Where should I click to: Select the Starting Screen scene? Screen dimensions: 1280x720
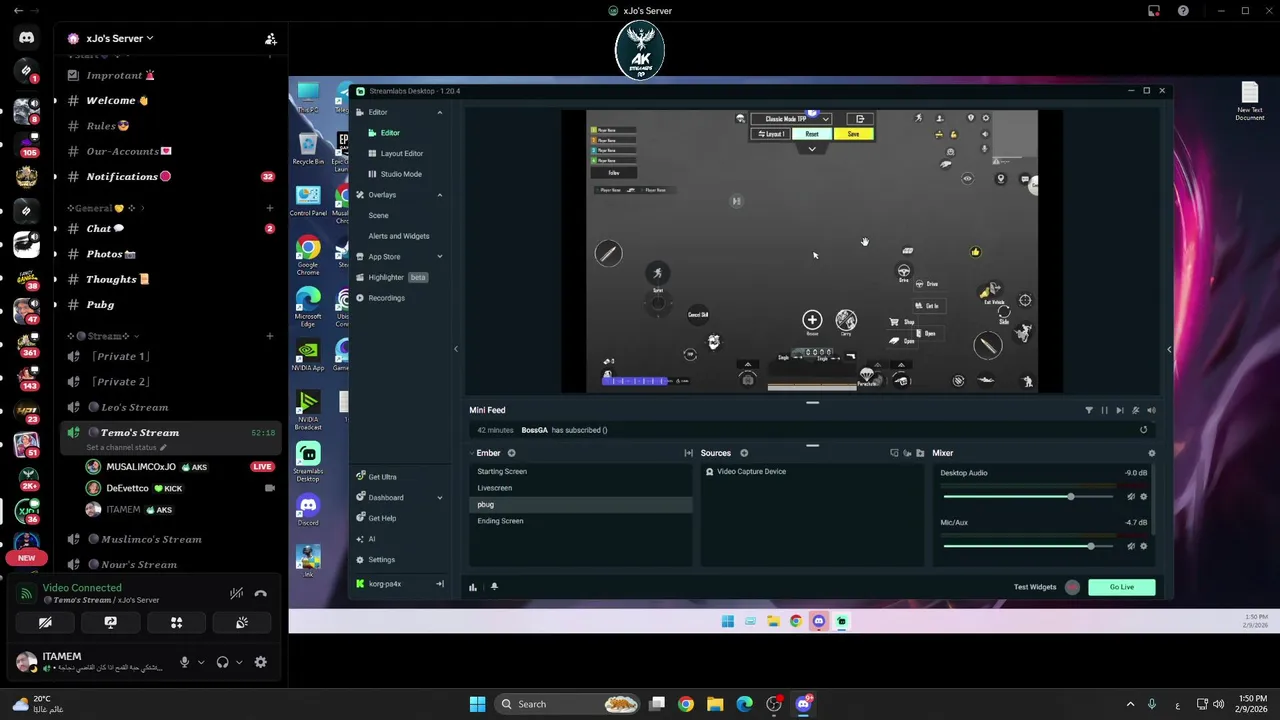pyautogui.click(x=581, y=471)
